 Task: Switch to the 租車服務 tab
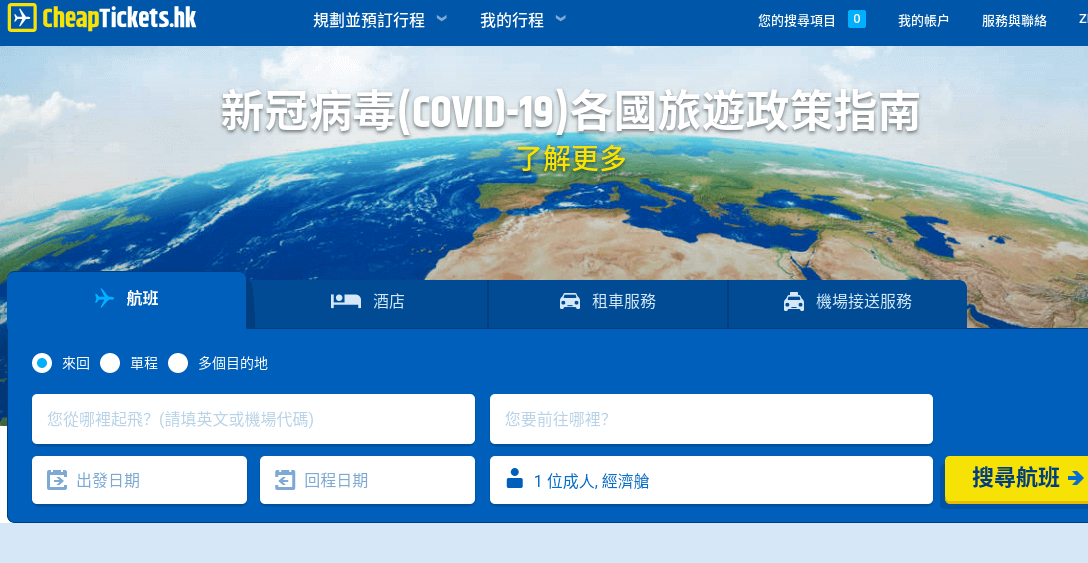(608, 304)
